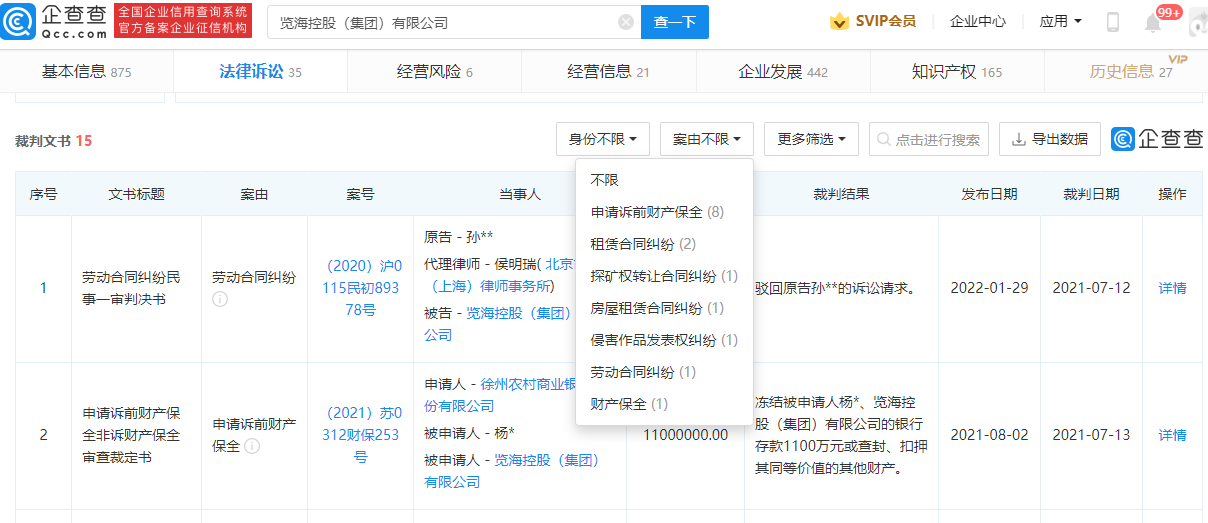Click the mobile phone icon
The width and height of the screenshot is (1208, 523).
click(1113, 22)
